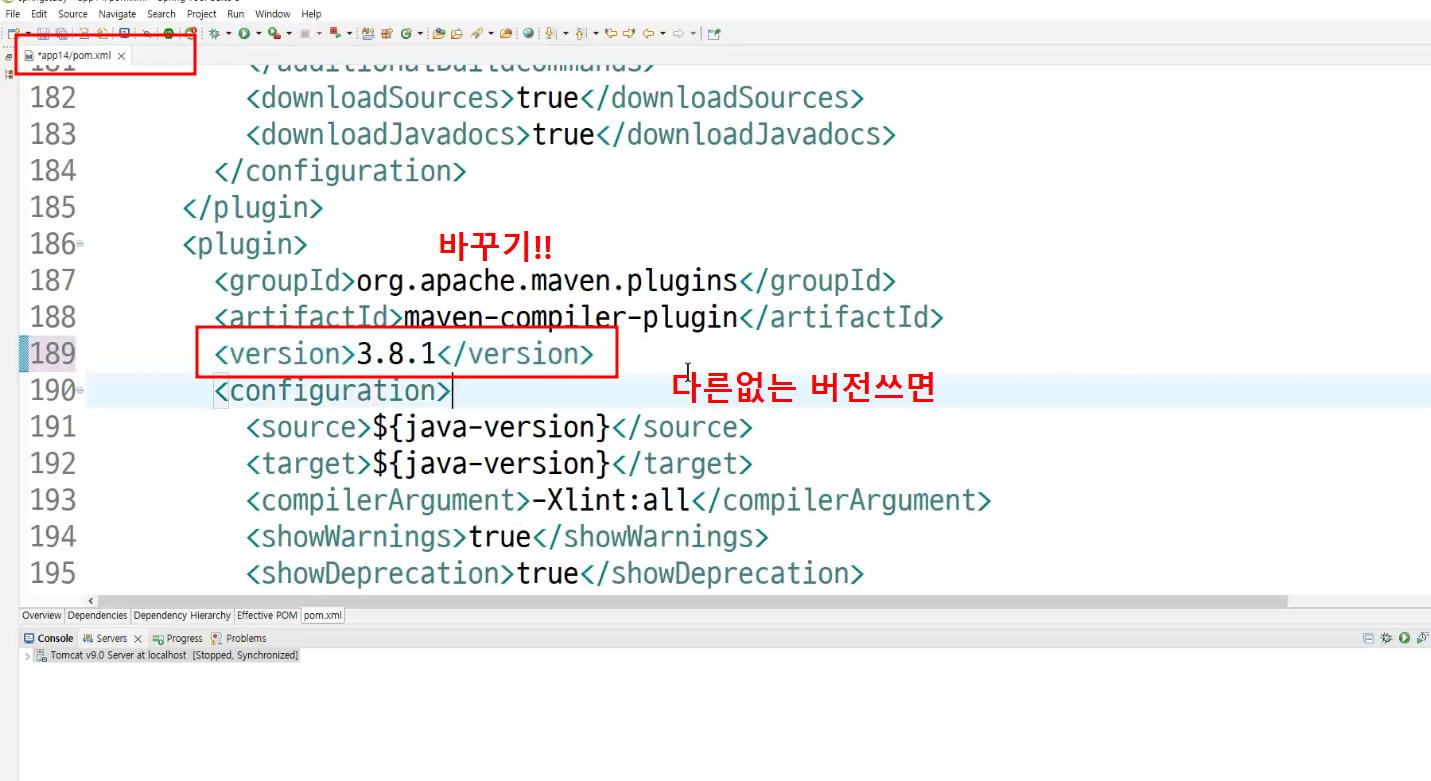The height and width of the screenshot is (781, 1431).
Task: Switch to the Effective POM tab
Action: click(x=267, y=616)
